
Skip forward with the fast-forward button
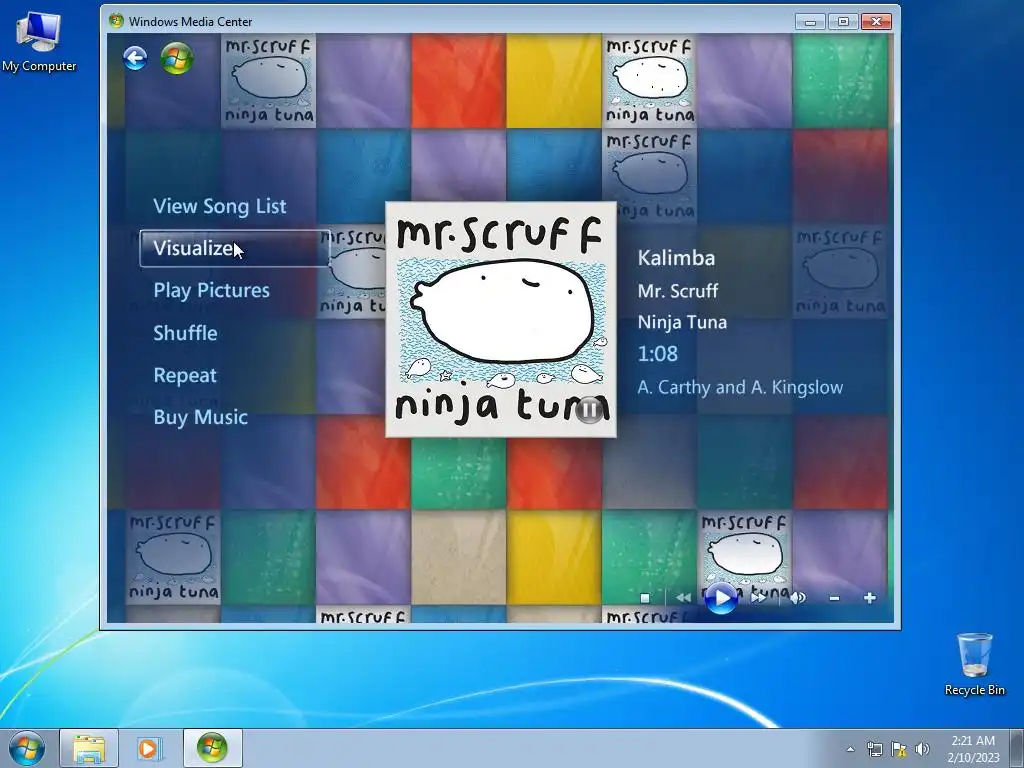(x=759, y=598)
